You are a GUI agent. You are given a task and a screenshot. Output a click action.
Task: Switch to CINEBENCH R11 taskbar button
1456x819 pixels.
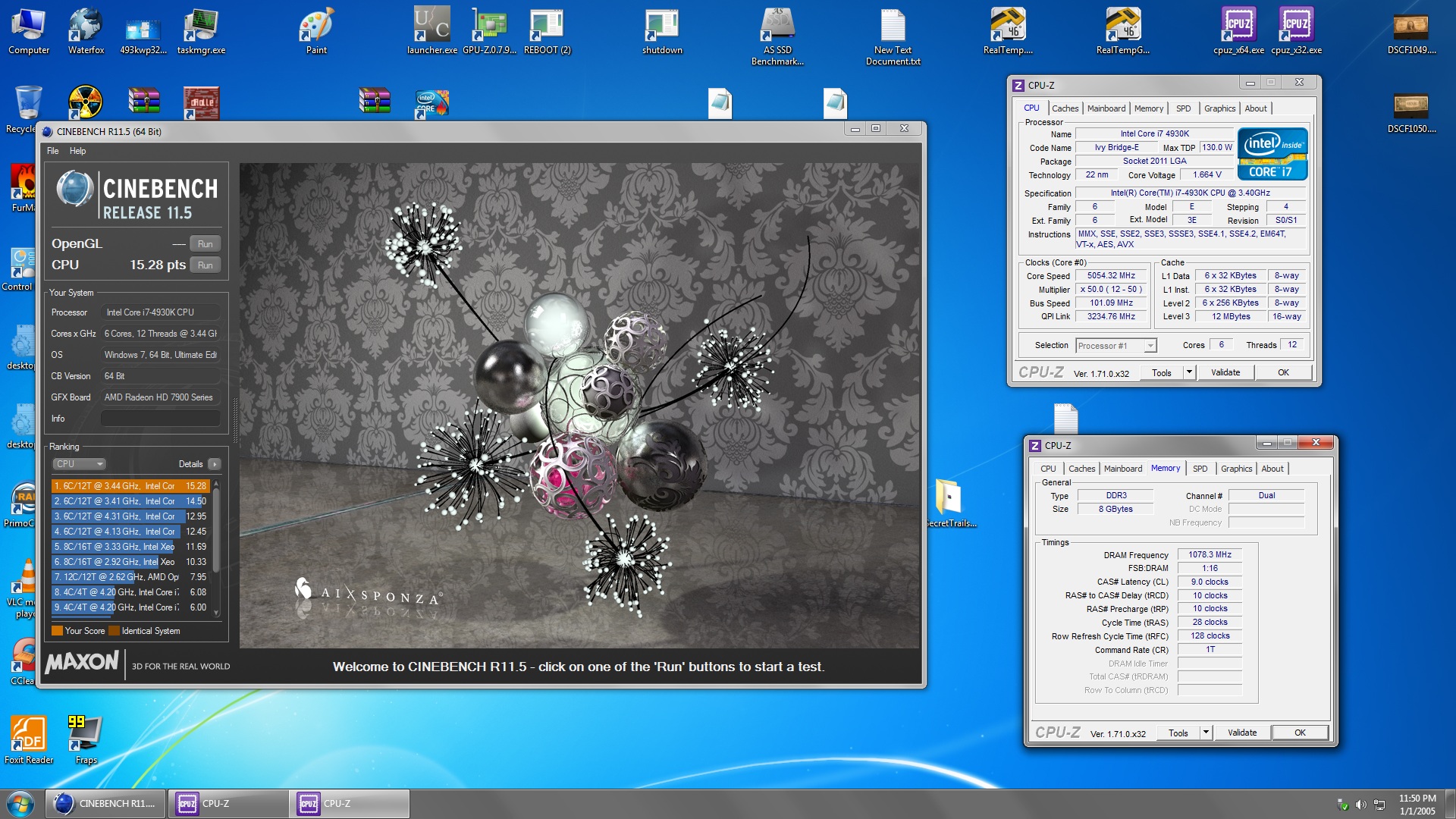point(105,804)
